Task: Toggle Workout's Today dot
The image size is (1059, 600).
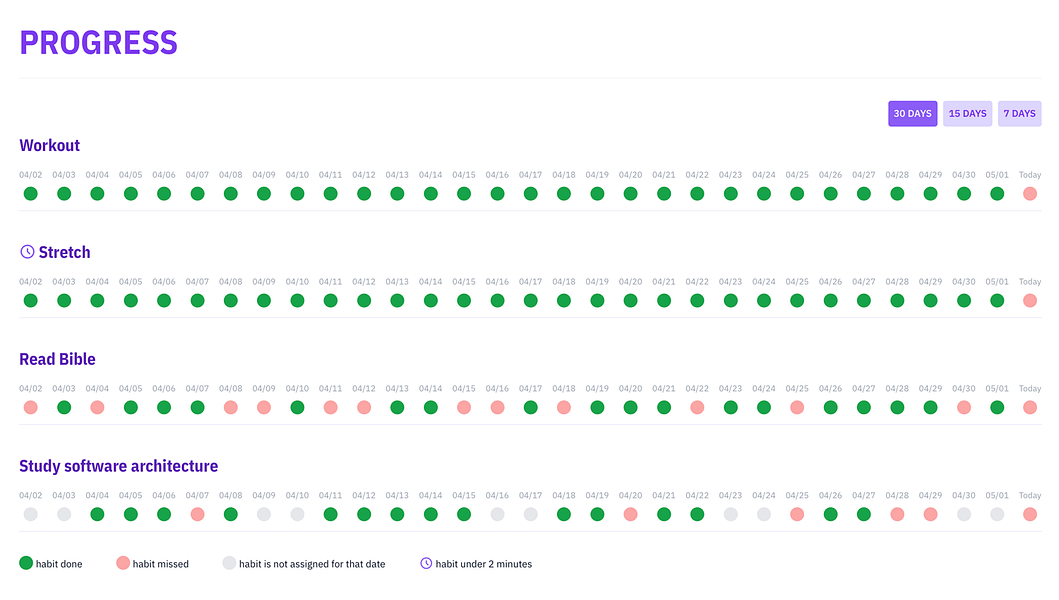Action: (x=1029, y=194)
